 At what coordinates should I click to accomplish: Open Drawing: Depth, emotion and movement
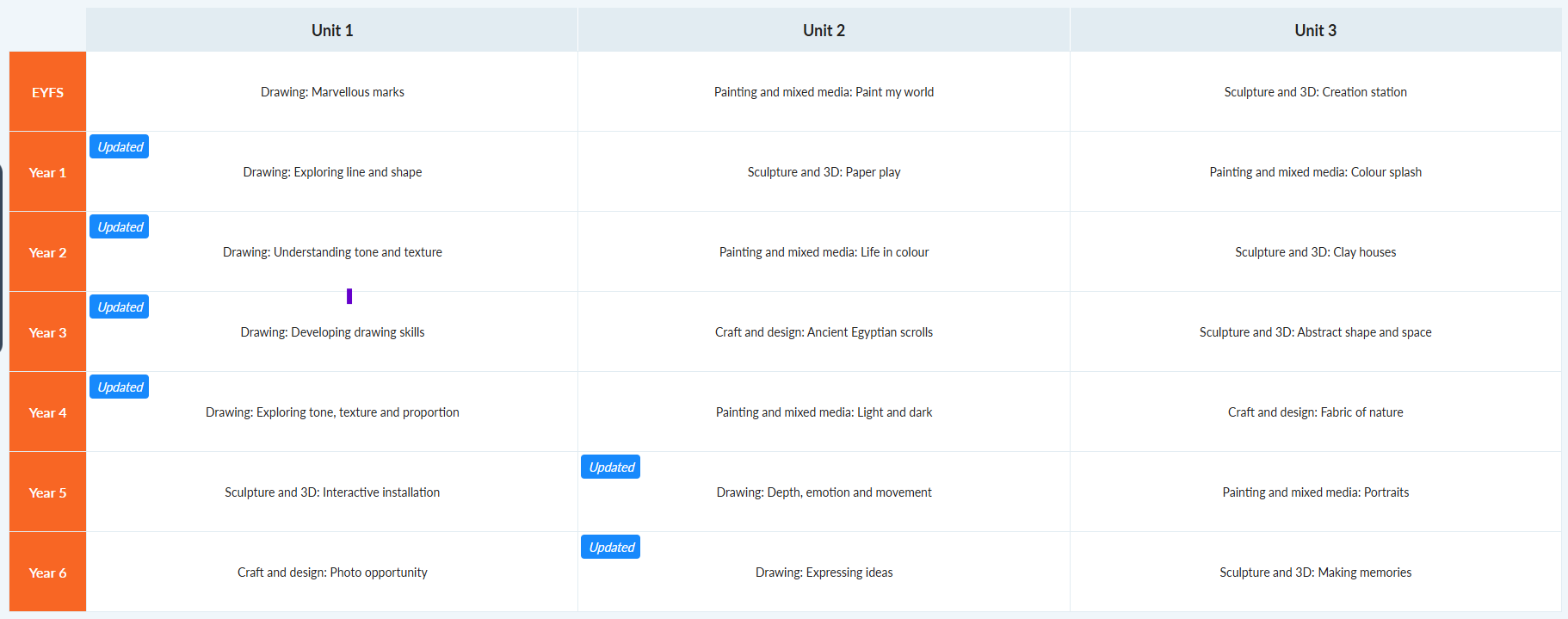(824, 492)
